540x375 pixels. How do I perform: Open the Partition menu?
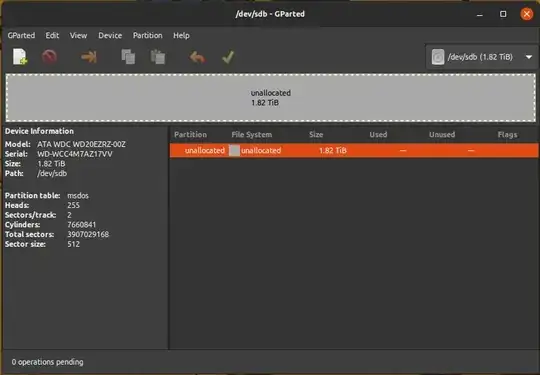tap(147, 35)
